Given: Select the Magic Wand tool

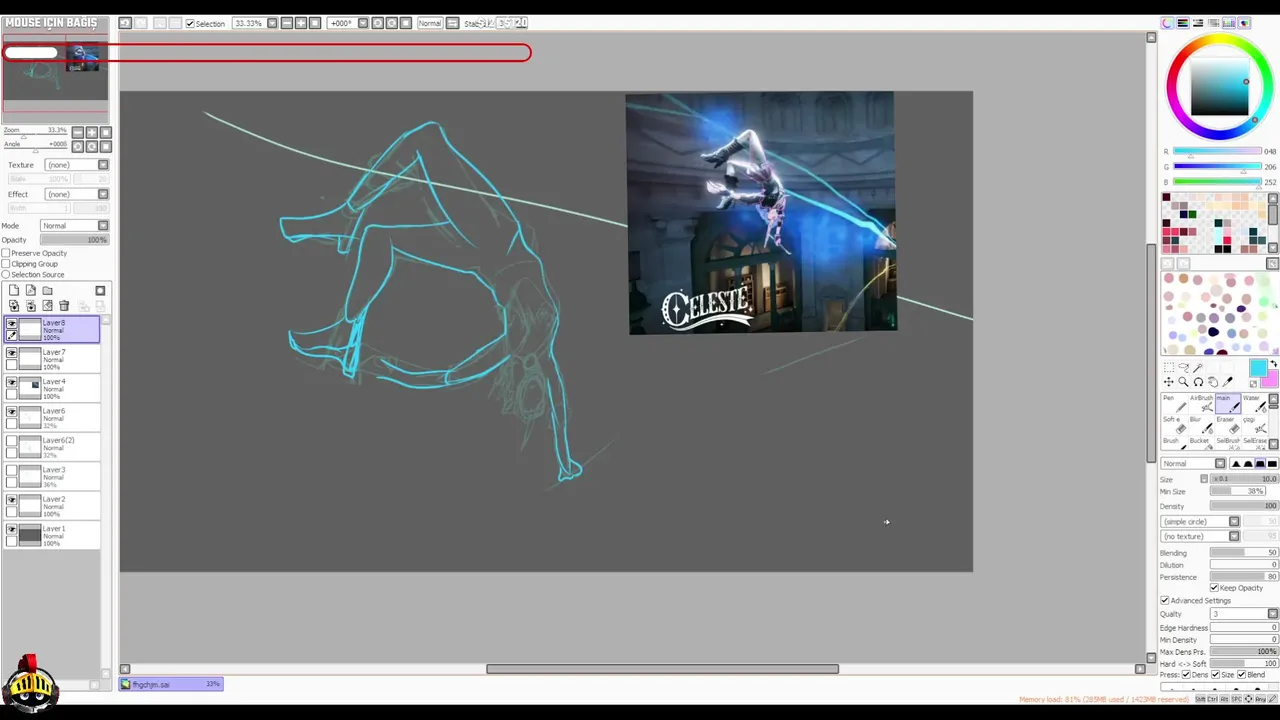Looking at the screenshot, I should point(1198,368).
